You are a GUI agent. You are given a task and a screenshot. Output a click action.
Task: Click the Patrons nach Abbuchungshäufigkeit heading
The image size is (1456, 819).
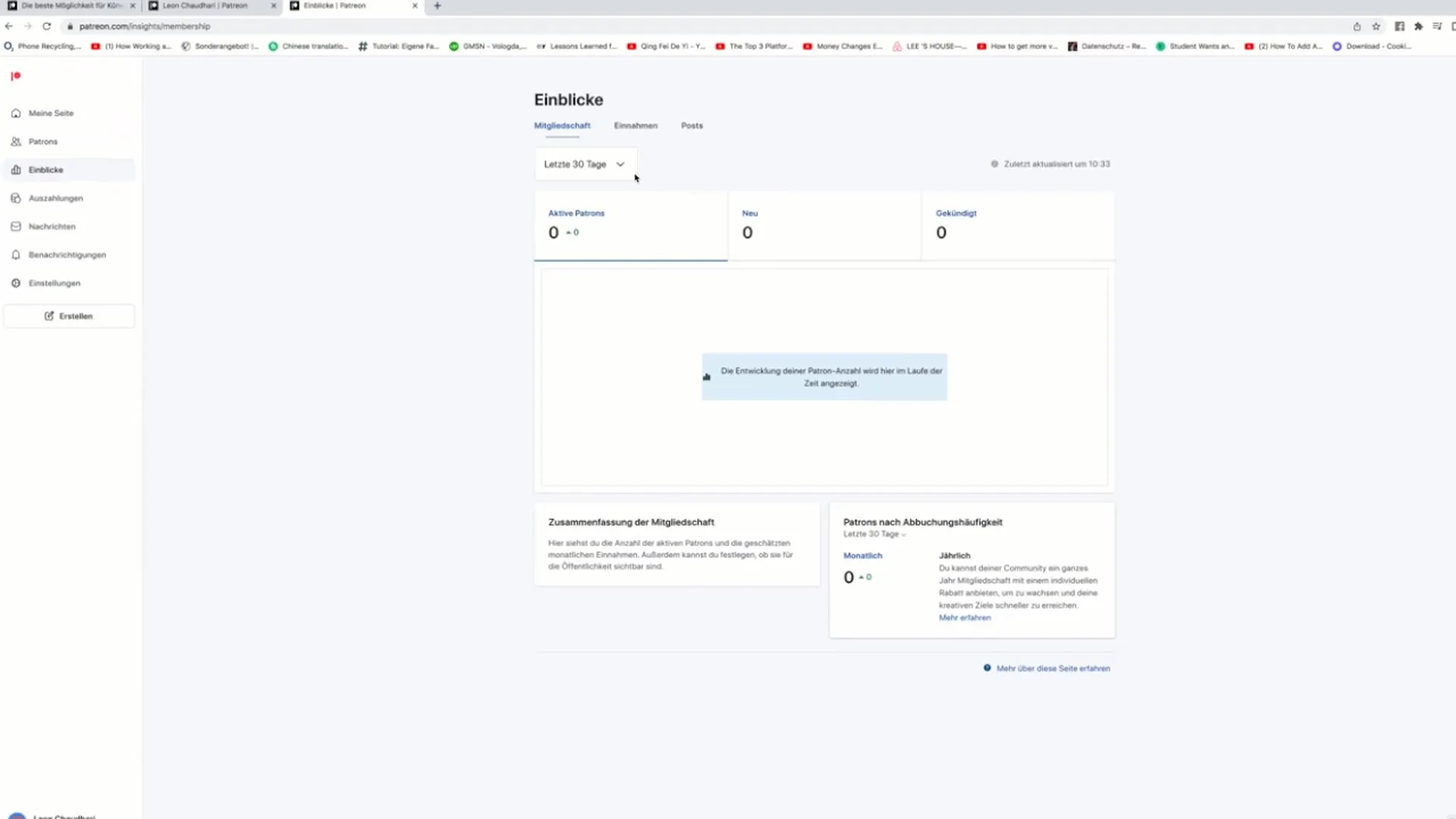923,522
